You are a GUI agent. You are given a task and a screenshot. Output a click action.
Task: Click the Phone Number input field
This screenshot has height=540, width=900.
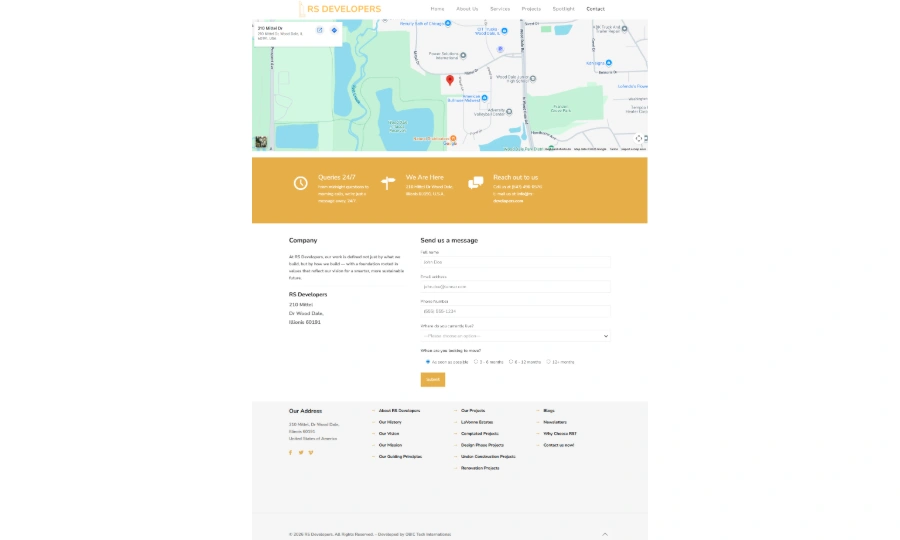pyautogui.click(x=515, y=311)
